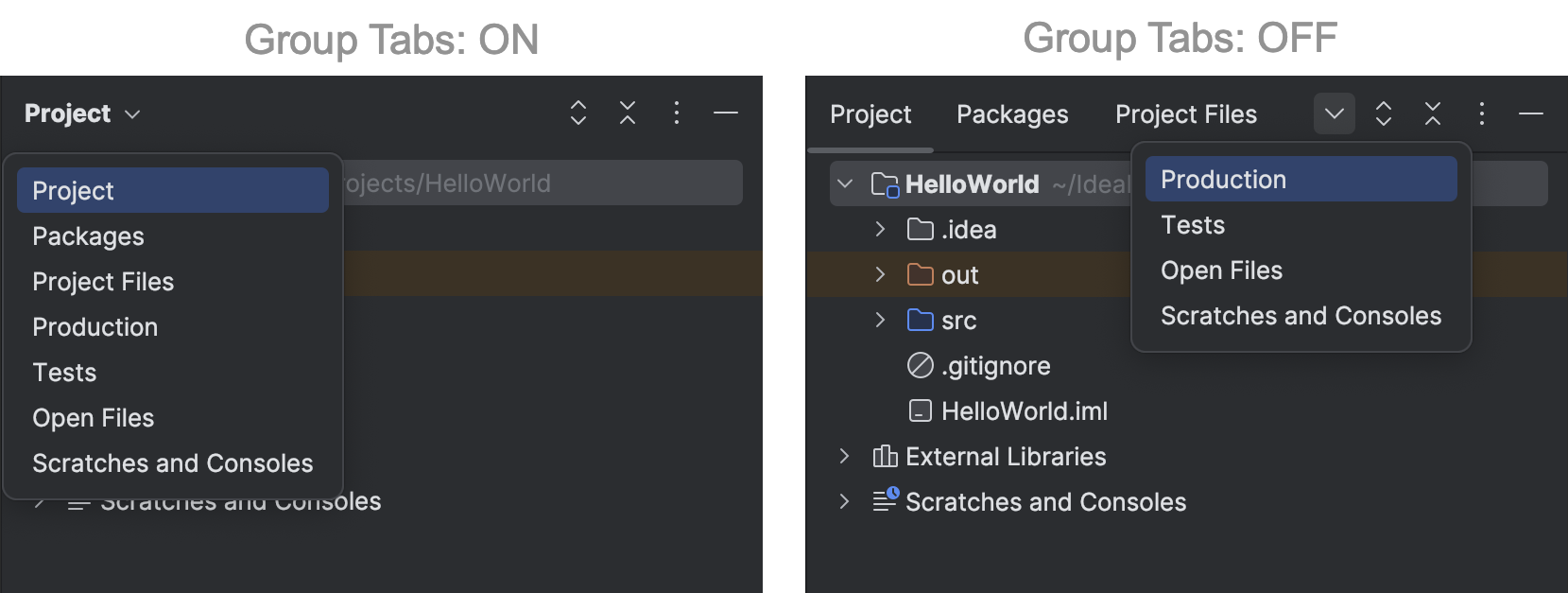
Task: Switch to the Project Files tab
Action: [1186, 114]
